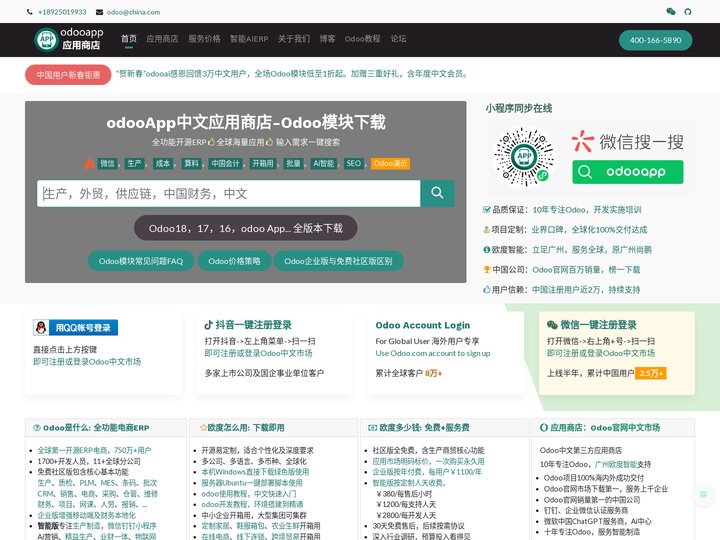This screenshot has height=540, width=720.
Task: Open 业界口碑，全球化100%交付达成 link
Action: 589,230
